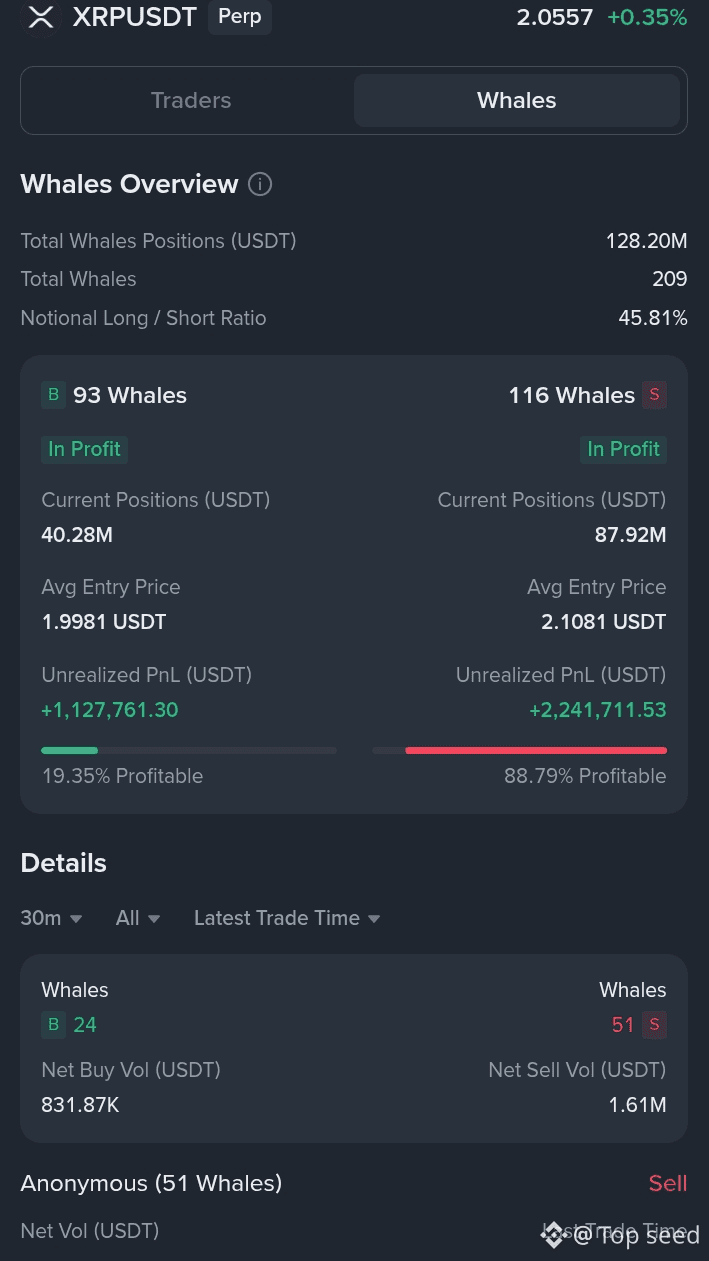
Task: Switch to the Traders view
Action: click(x=191, y=100)
